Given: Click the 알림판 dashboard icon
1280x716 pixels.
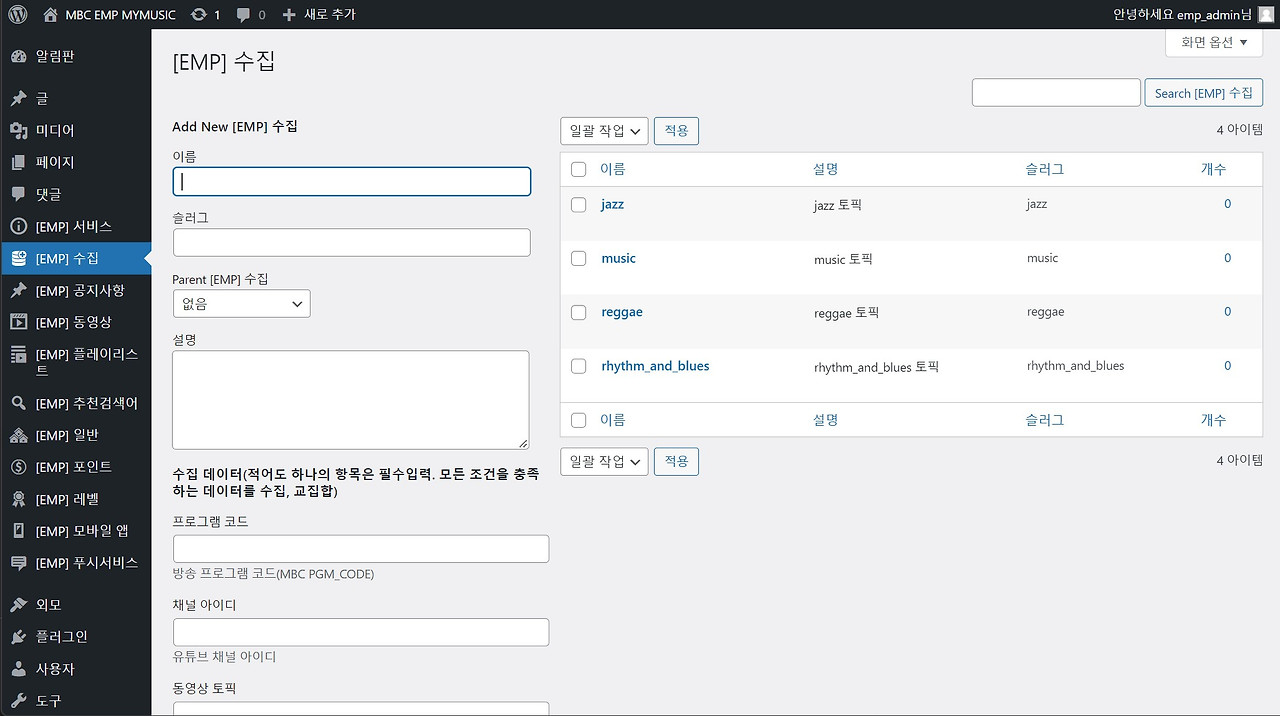Looking at the screenshot, I should 18,57.
